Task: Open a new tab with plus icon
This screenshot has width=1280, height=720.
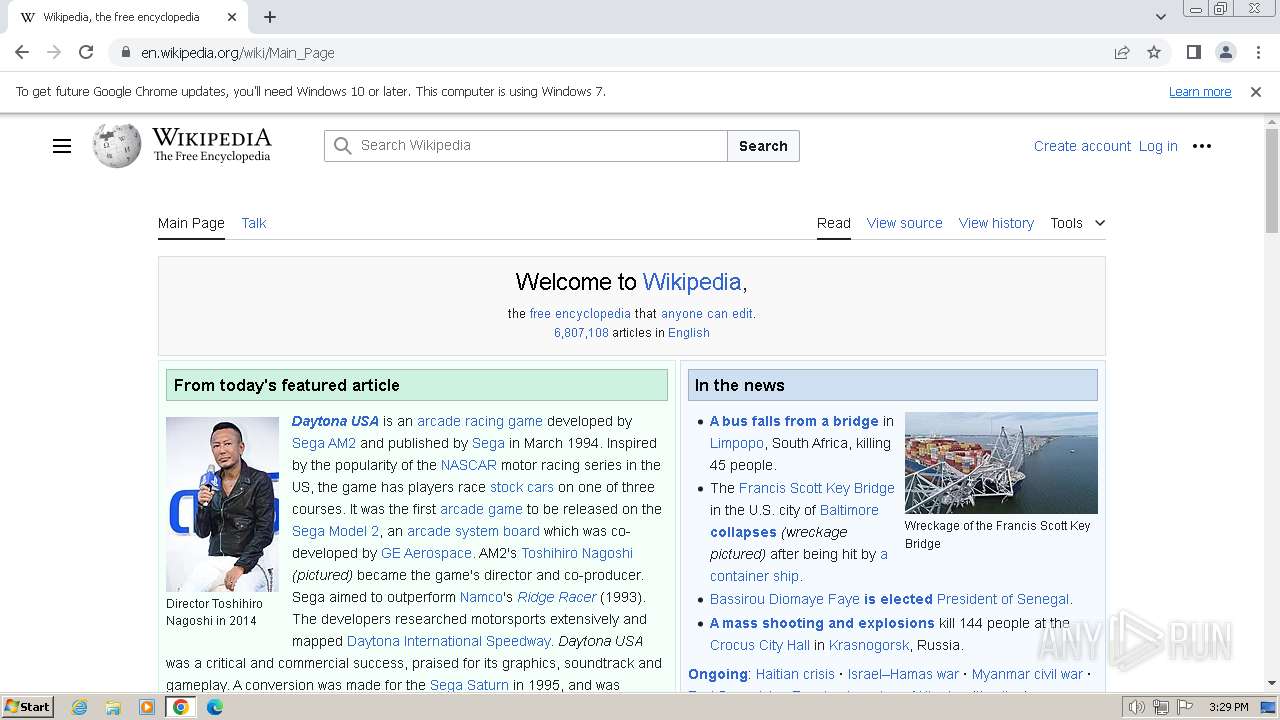Action: pyautogui.click(x=270, y=17)
